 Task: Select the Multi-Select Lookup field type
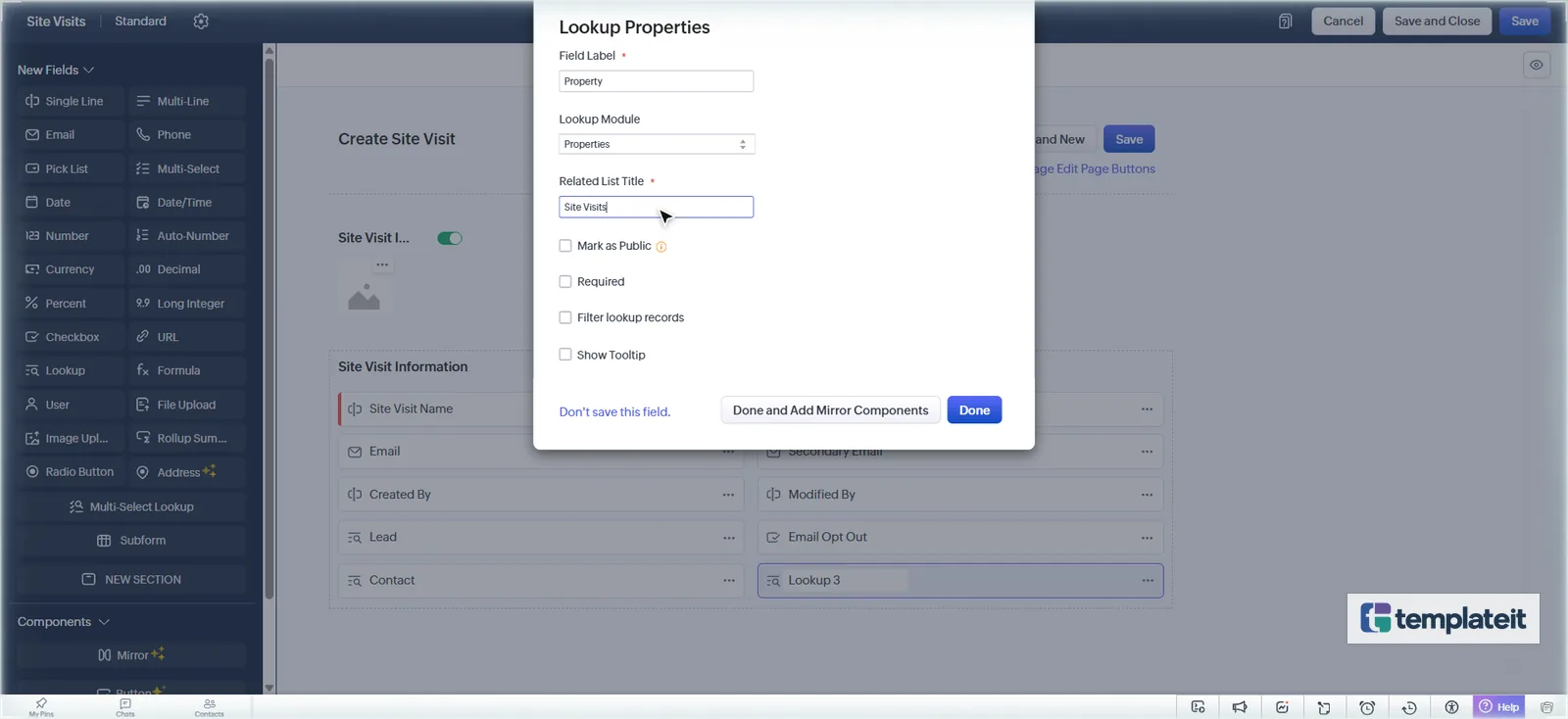[x=131, y=507]
